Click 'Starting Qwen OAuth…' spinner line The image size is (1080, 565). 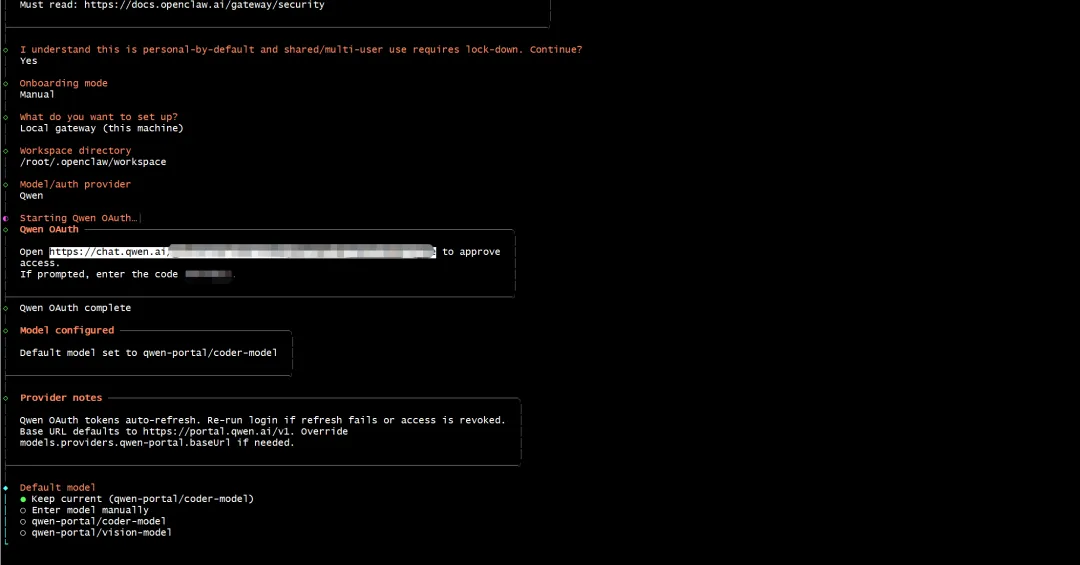(x=78, y=218)
